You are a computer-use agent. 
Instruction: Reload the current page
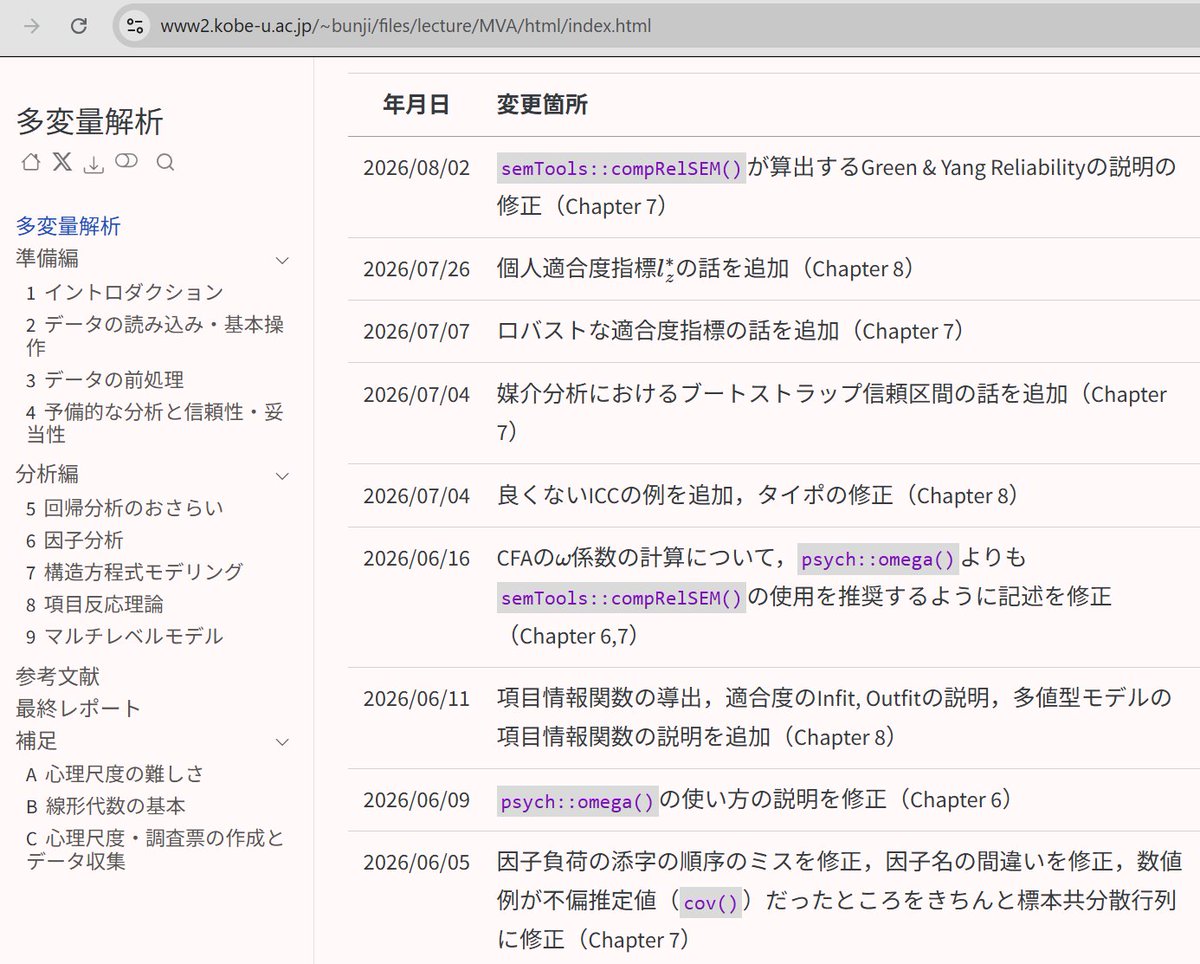78,26
